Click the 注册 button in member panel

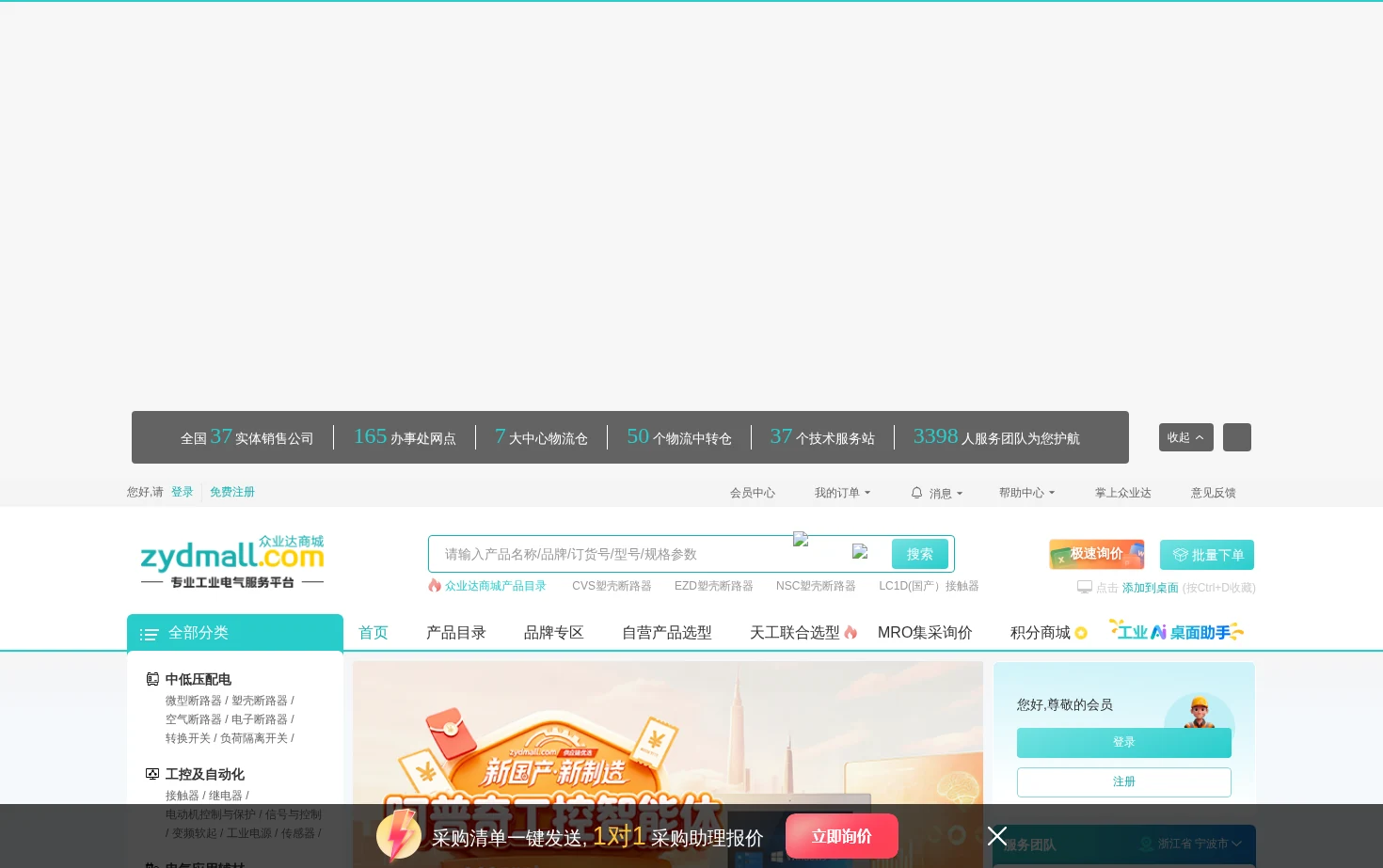point(1124,781)
